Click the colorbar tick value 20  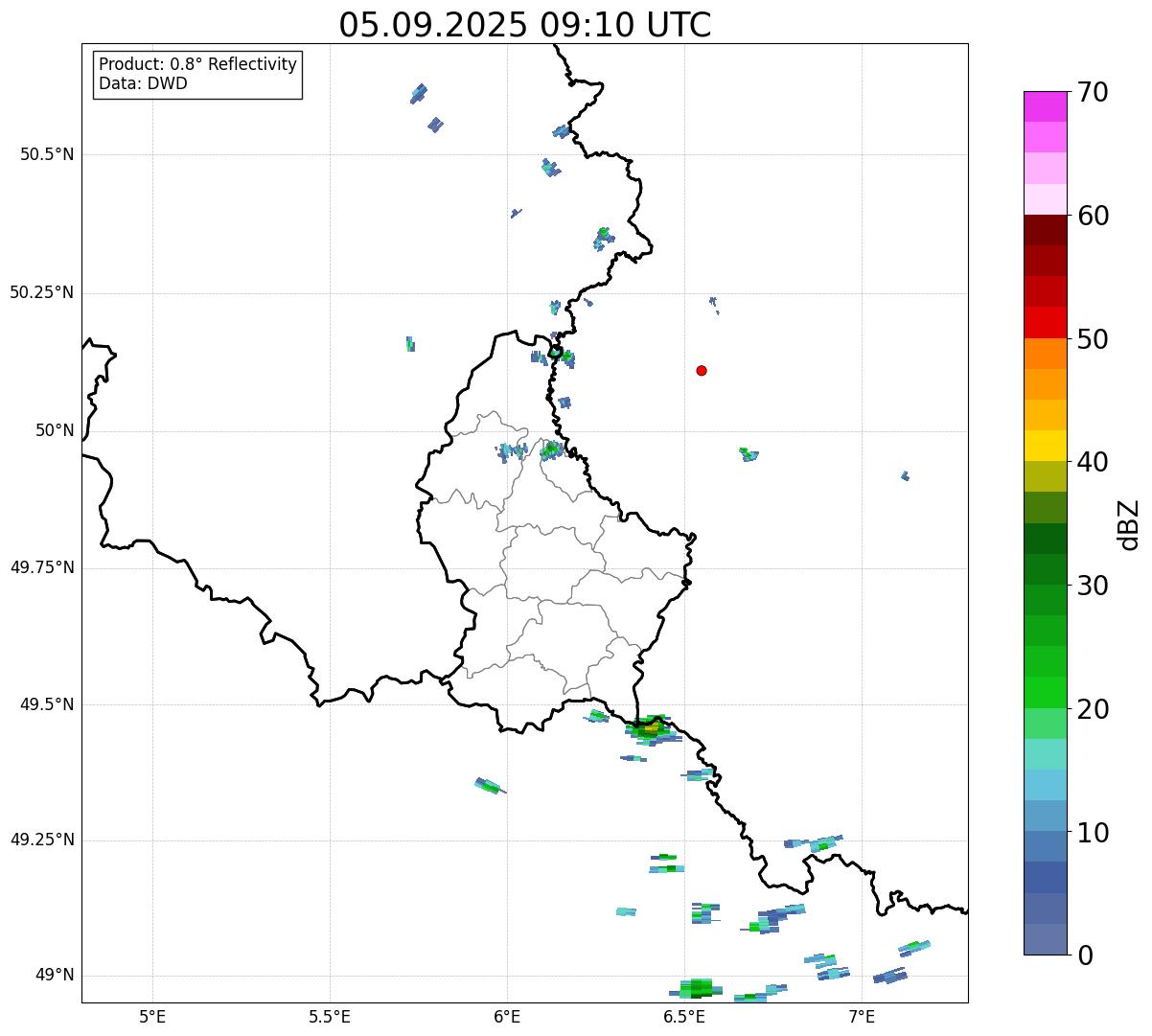tap(1092, 709)
